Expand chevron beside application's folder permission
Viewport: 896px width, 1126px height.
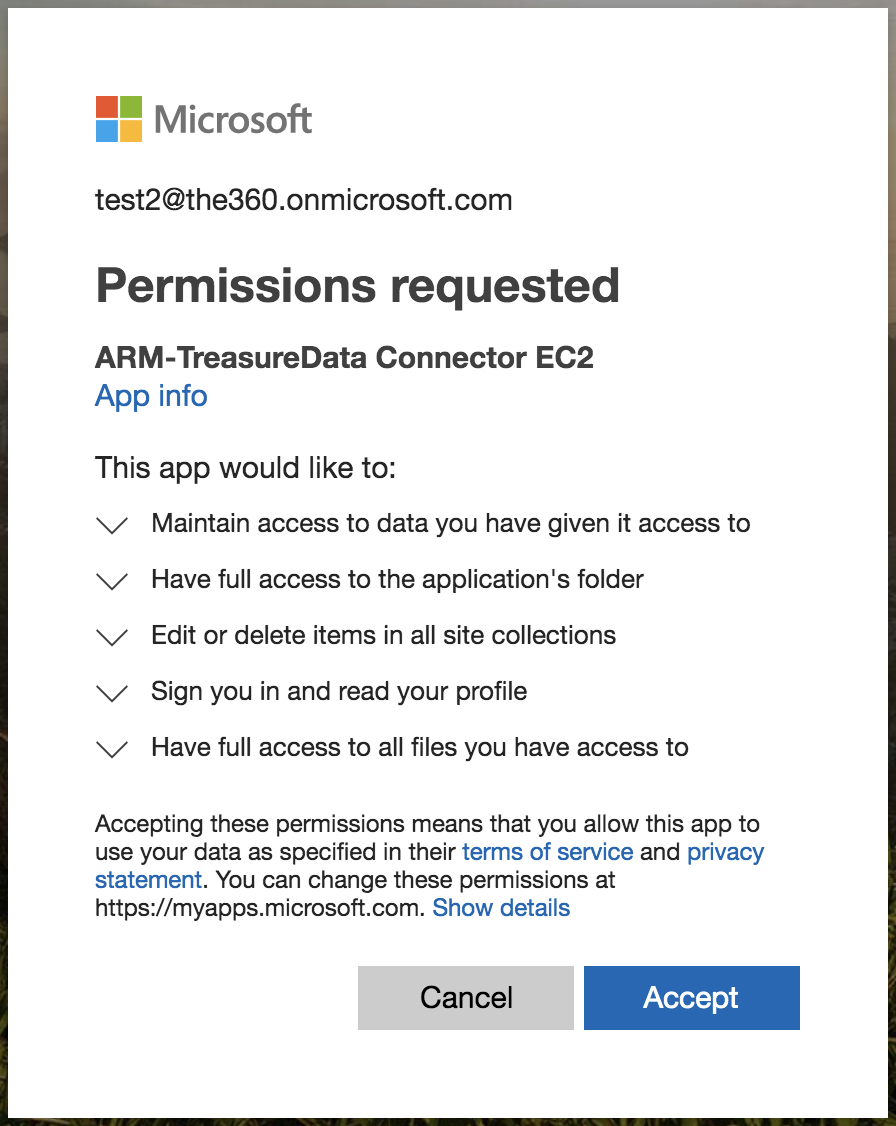click(x=112, y=581)
